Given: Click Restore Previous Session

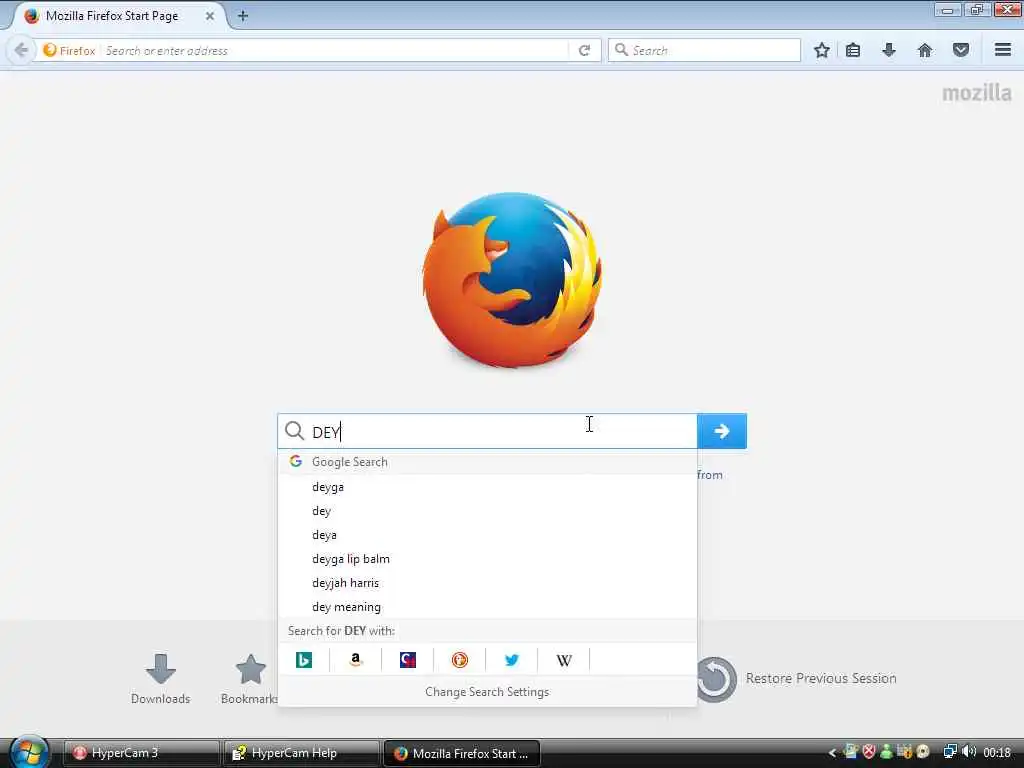Looking at the screenshot, I should click(x=797, y=679).
